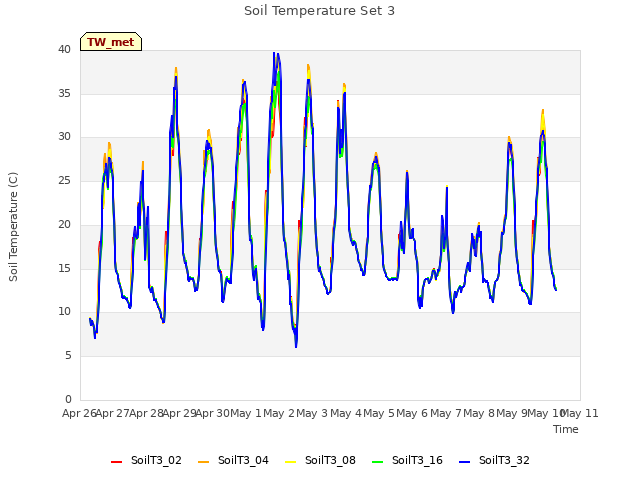Click the May 6 date tick label

(x=412, y=413)
